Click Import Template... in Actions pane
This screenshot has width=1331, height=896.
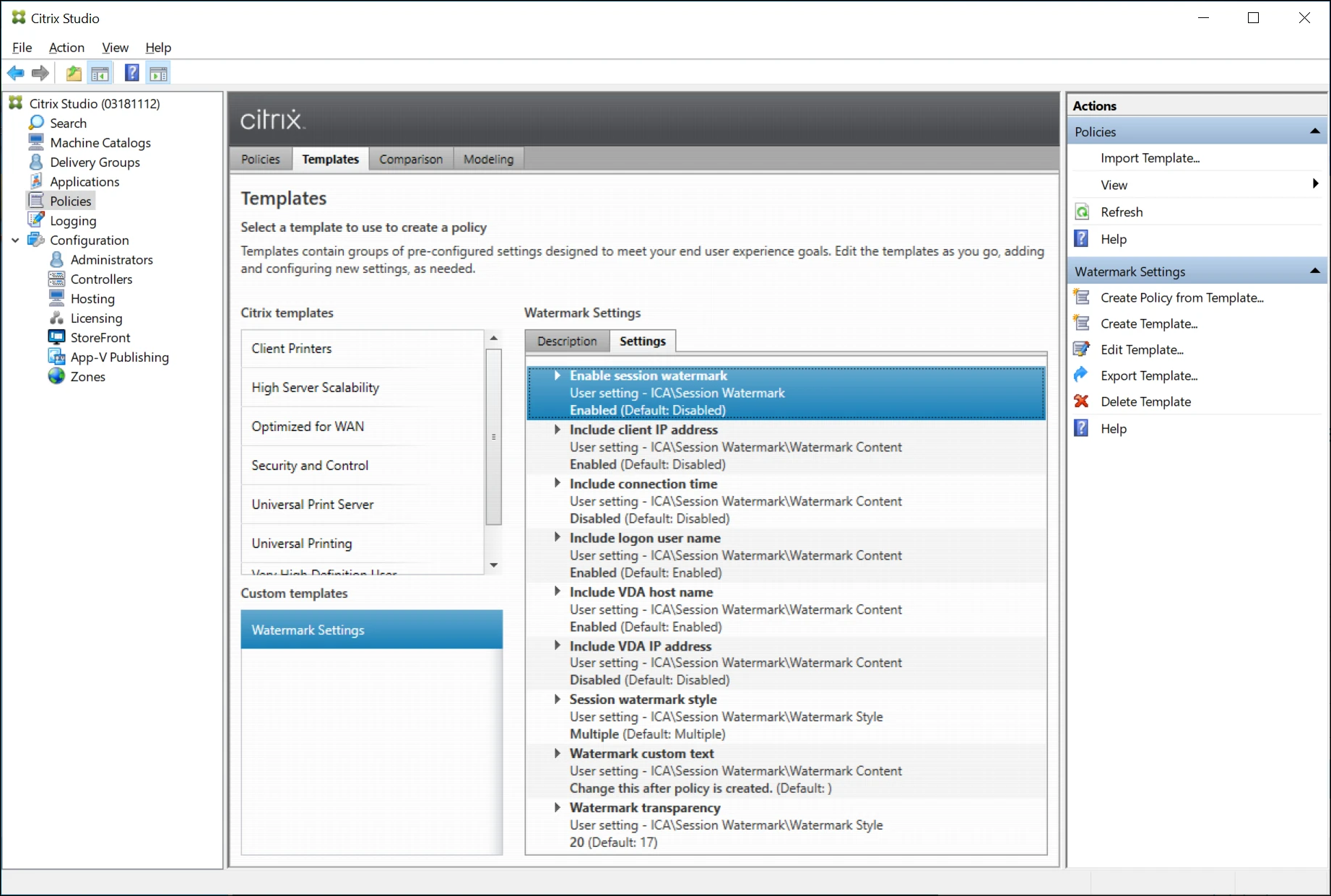1150,158
